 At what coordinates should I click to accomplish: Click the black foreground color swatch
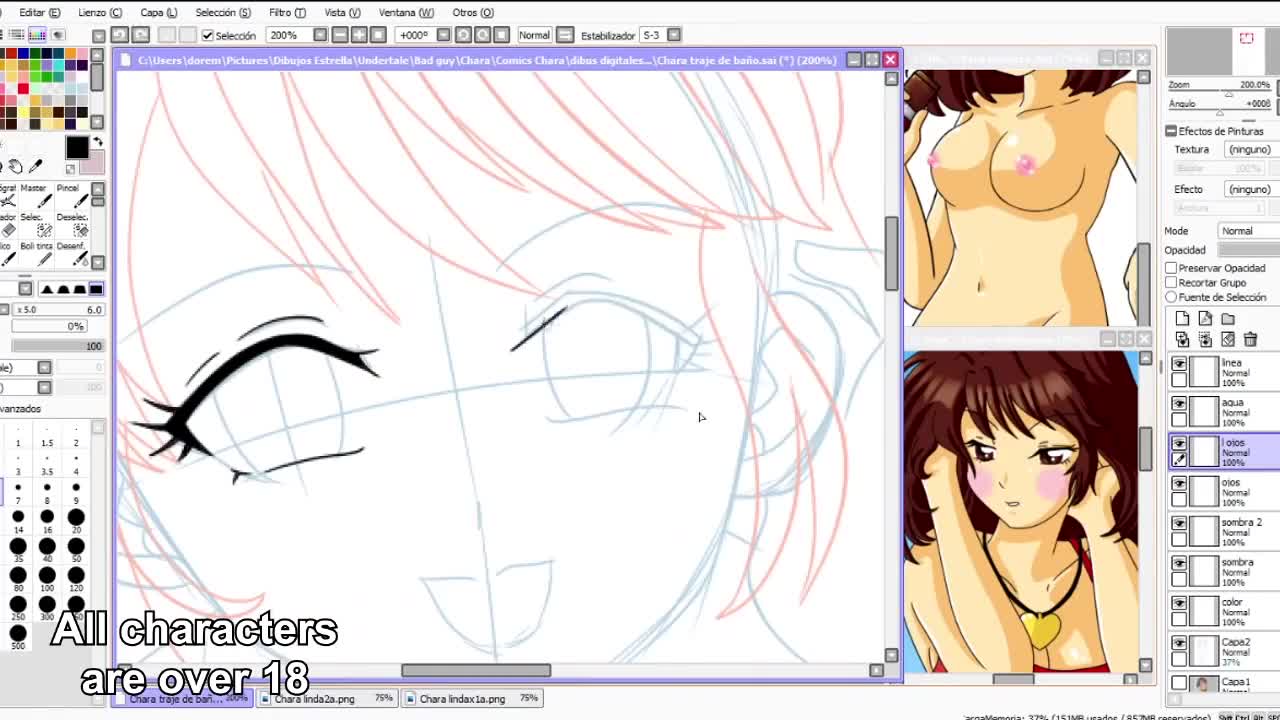77,148
